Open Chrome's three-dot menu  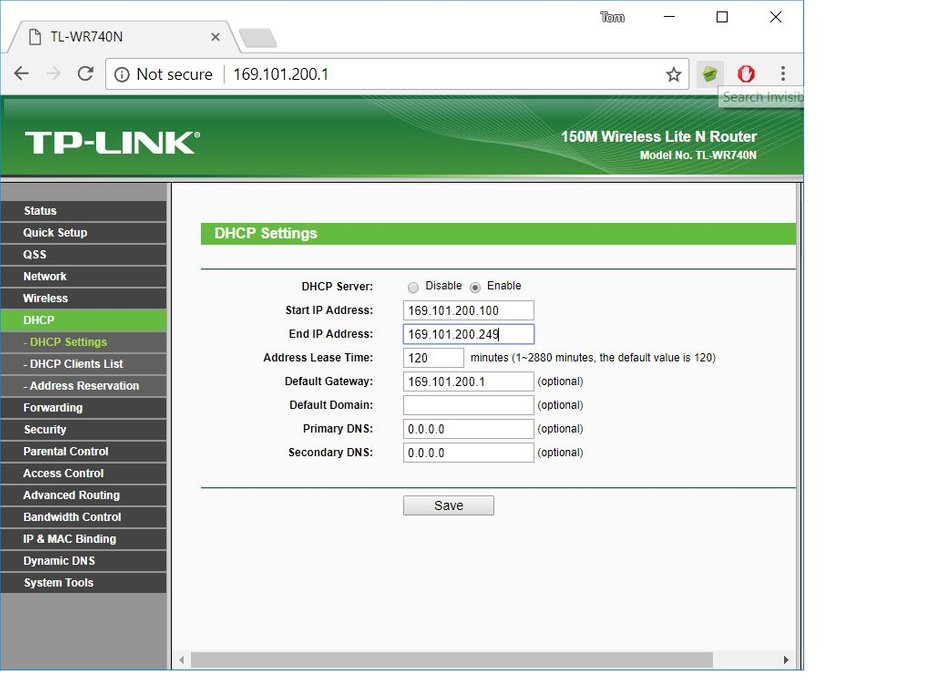click(783, 73)
